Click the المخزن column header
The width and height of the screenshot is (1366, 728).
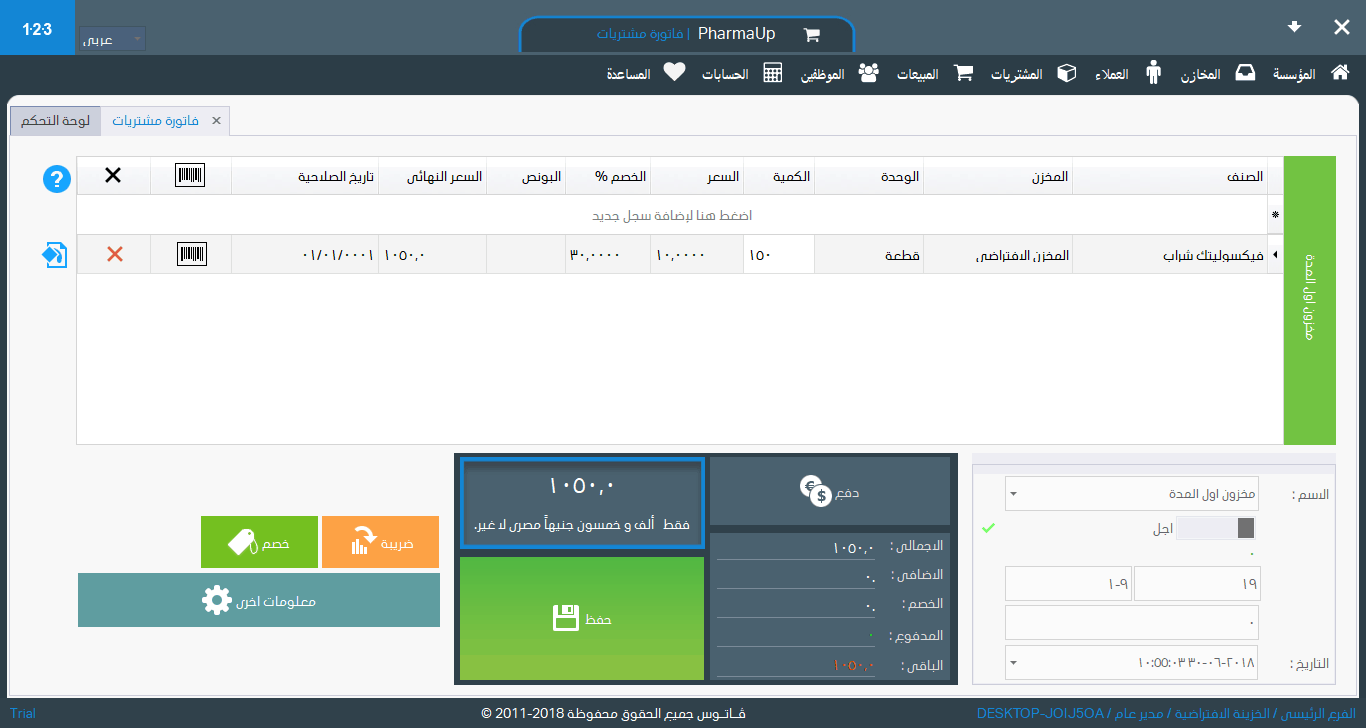997,176
